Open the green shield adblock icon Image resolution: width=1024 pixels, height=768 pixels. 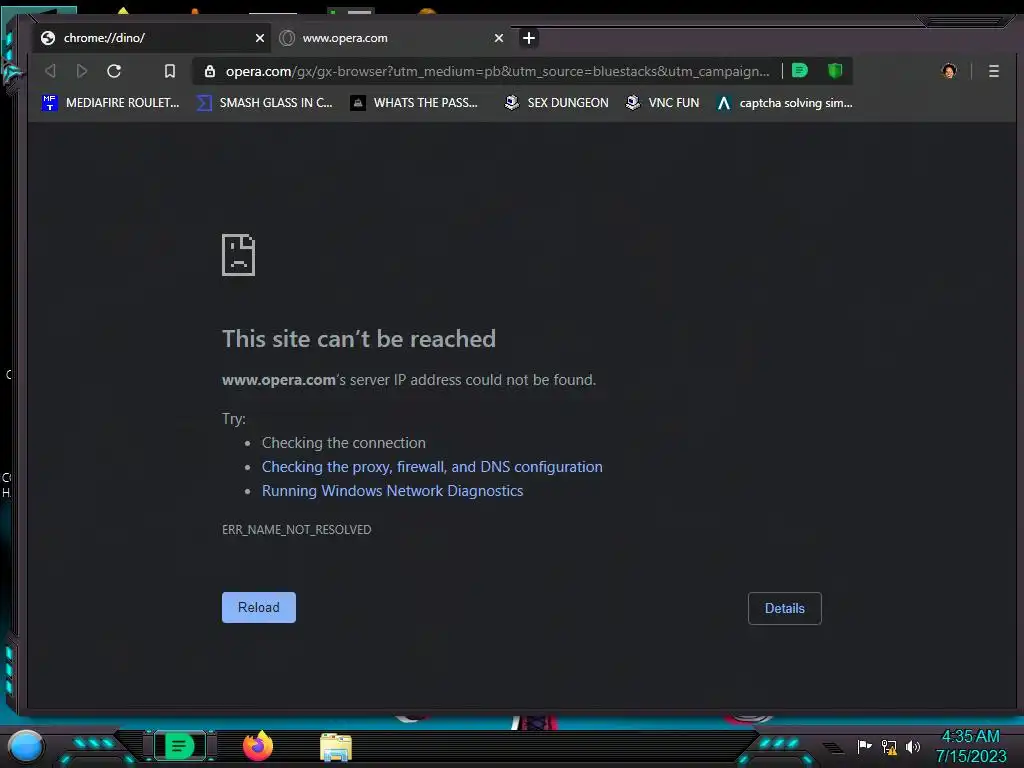[x=835, y=71]
